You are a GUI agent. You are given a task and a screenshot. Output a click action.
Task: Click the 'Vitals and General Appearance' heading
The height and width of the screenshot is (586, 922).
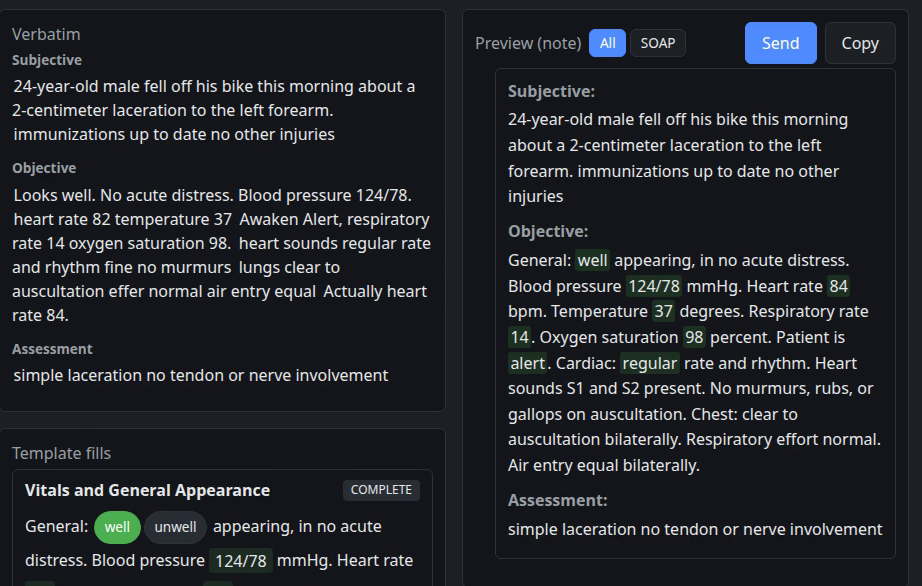(147, 490)
